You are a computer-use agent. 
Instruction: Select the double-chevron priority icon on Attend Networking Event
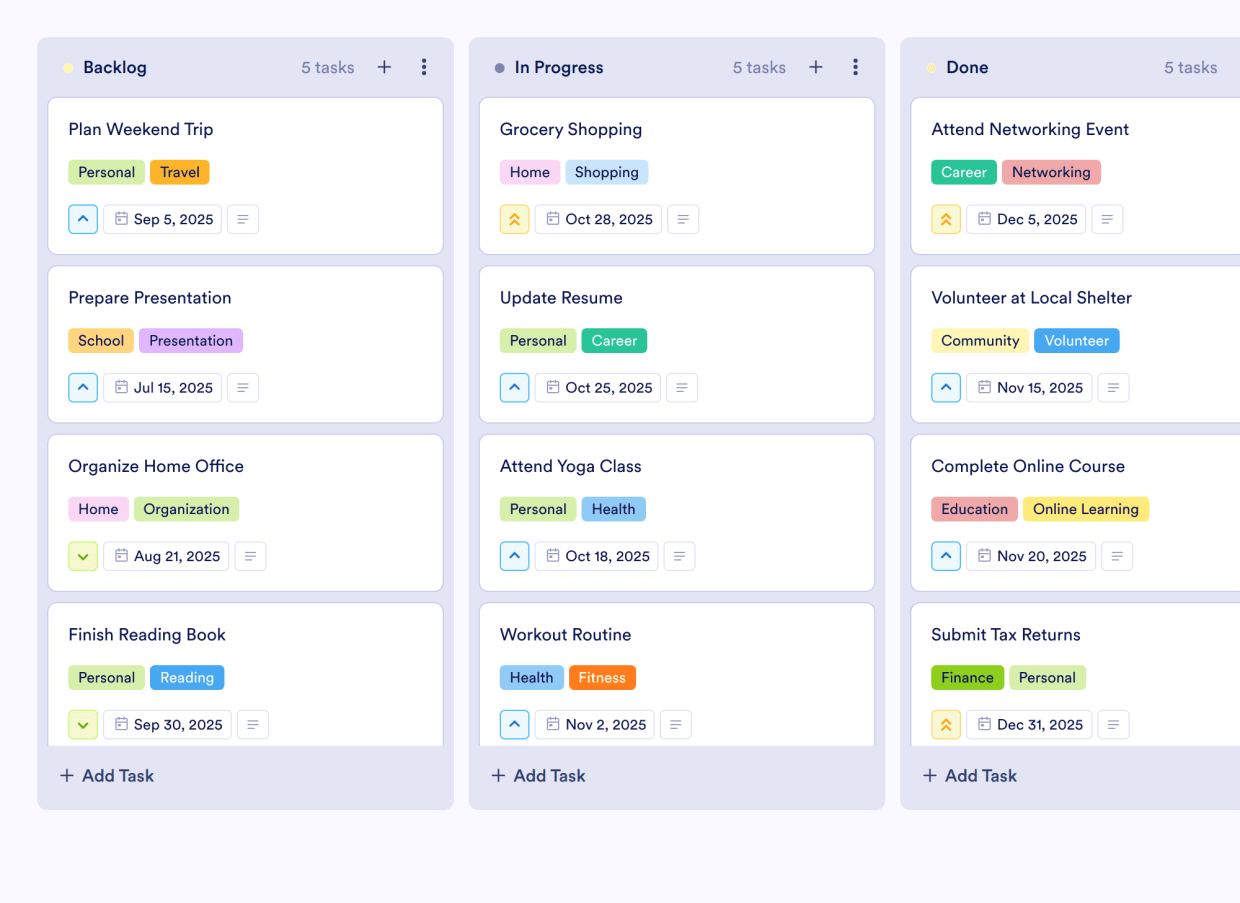point(945,219)
